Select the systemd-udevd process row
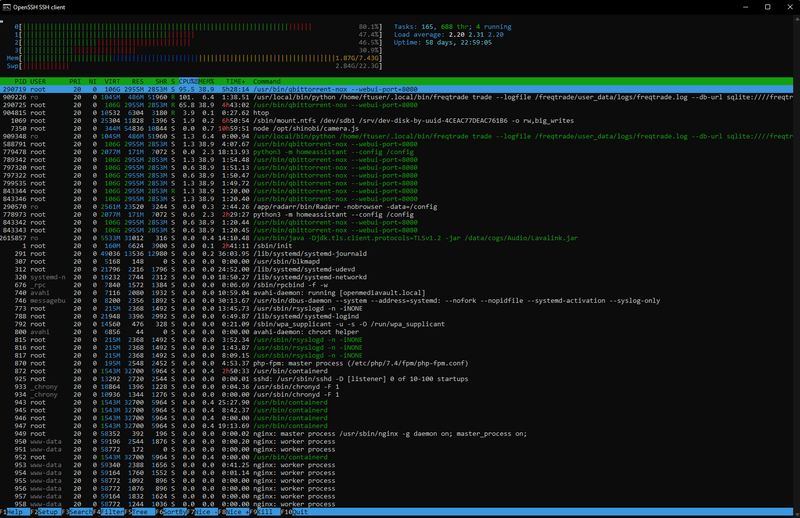The width and height of the screenshot is (800, 518). [x=396, y=269]
